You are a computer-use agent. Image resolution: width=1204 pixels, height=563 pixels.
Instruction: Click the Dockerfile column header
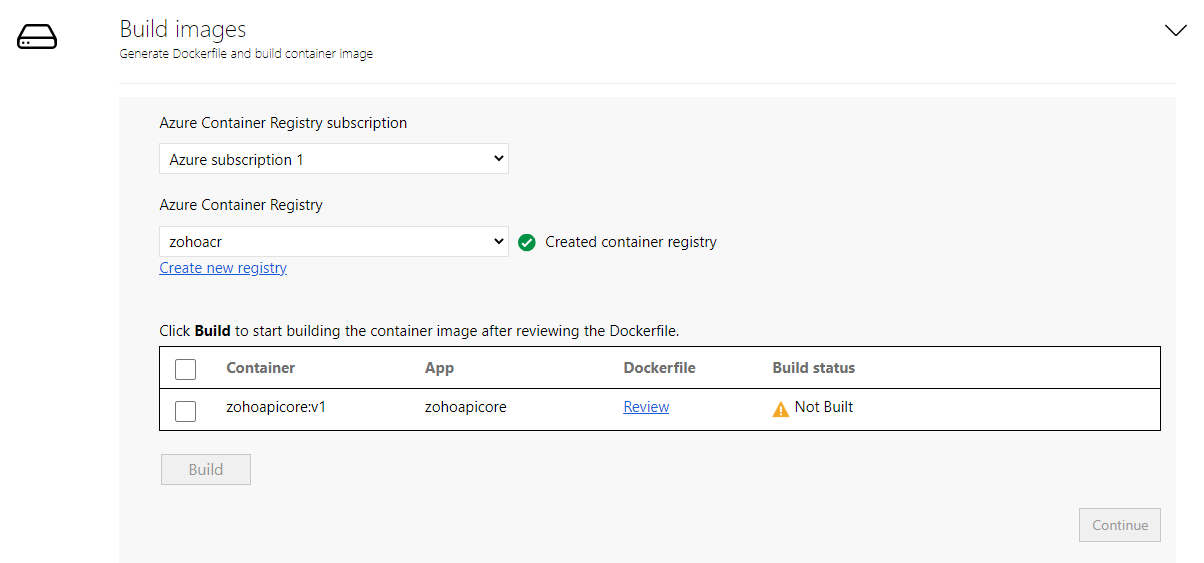click(x=659, y=368)
